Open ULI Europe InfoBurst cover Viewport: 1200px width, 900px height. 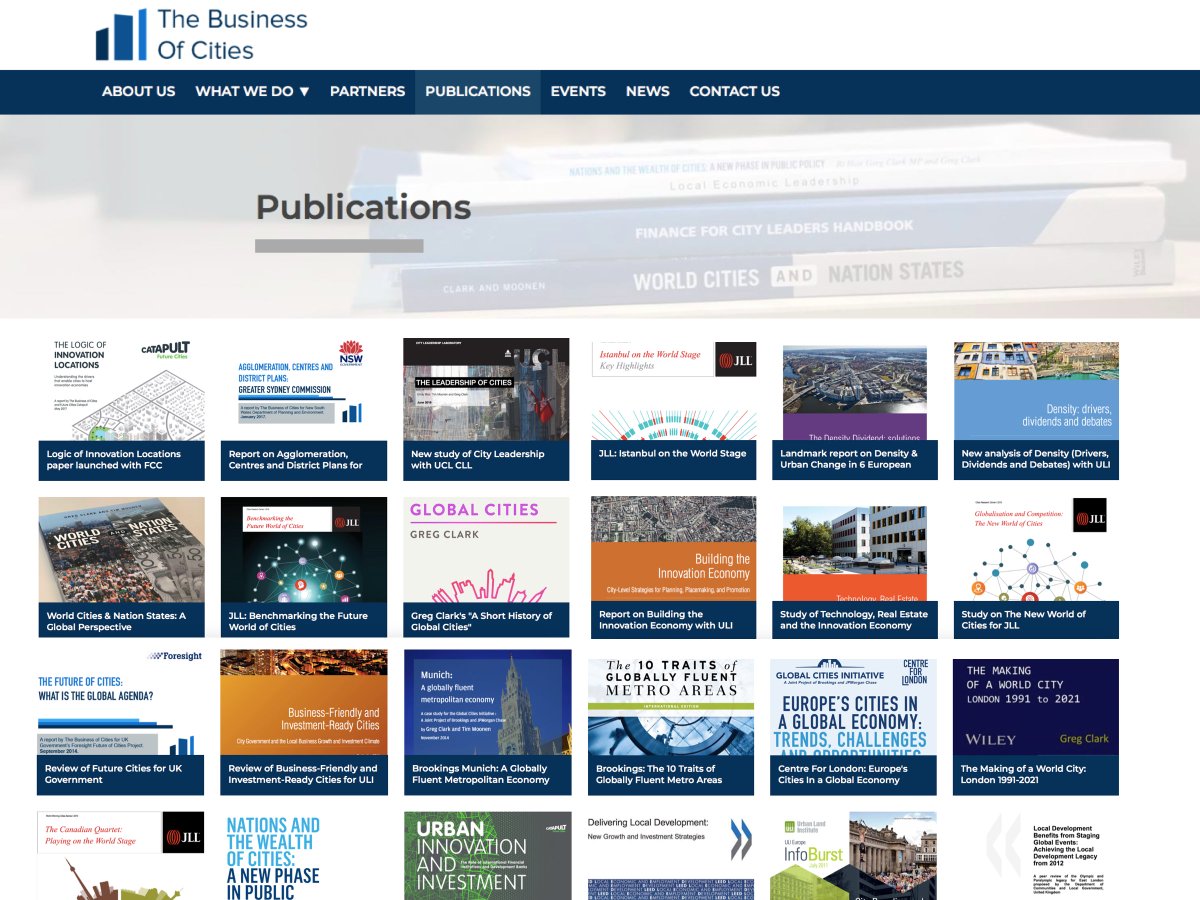(x=853, y=856)
